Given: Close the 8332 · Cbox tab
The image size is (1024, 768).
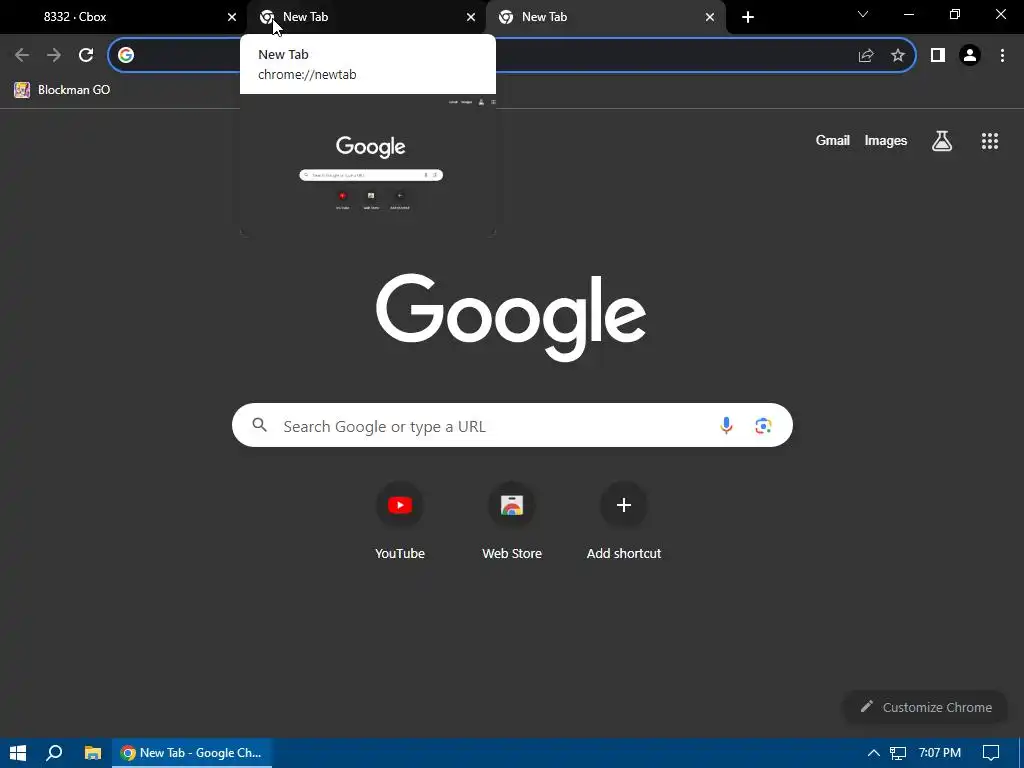Looking at the screenshot, I should tap(232, 17).
